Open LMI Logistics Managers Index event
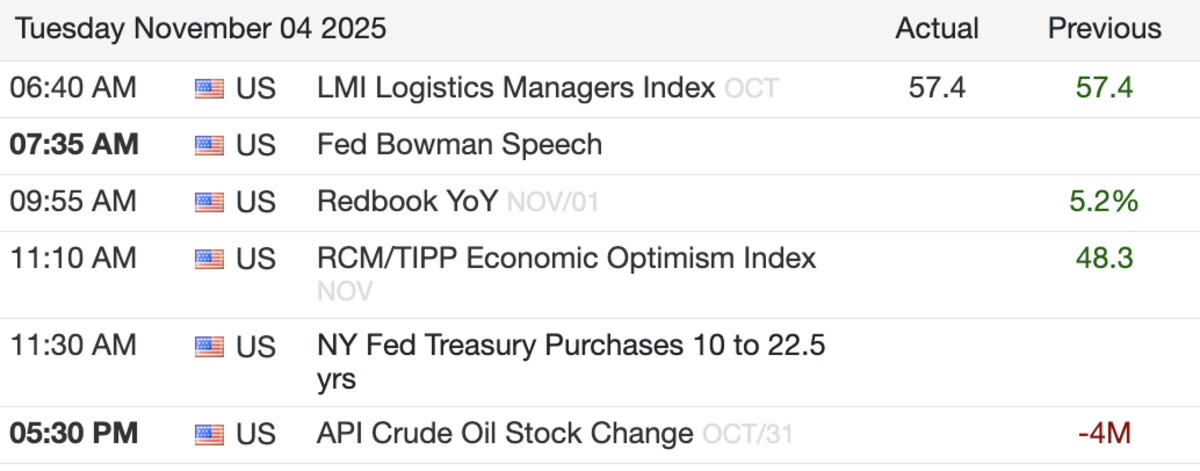Screen dimensions: 1200x471 coord(515,88)
